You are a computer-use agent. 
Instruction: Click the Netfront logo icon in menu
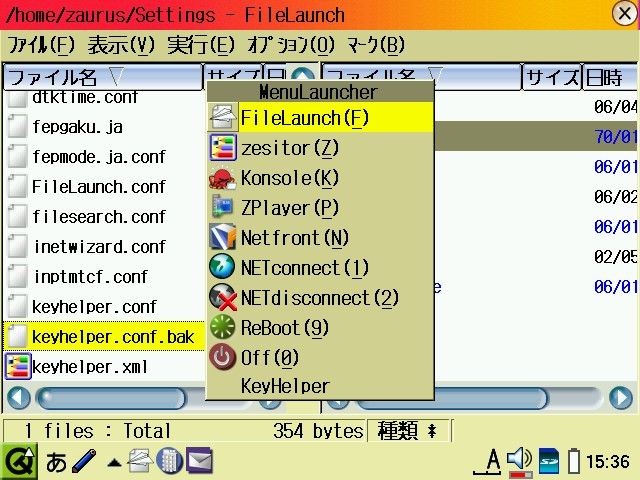pos(222,237)
